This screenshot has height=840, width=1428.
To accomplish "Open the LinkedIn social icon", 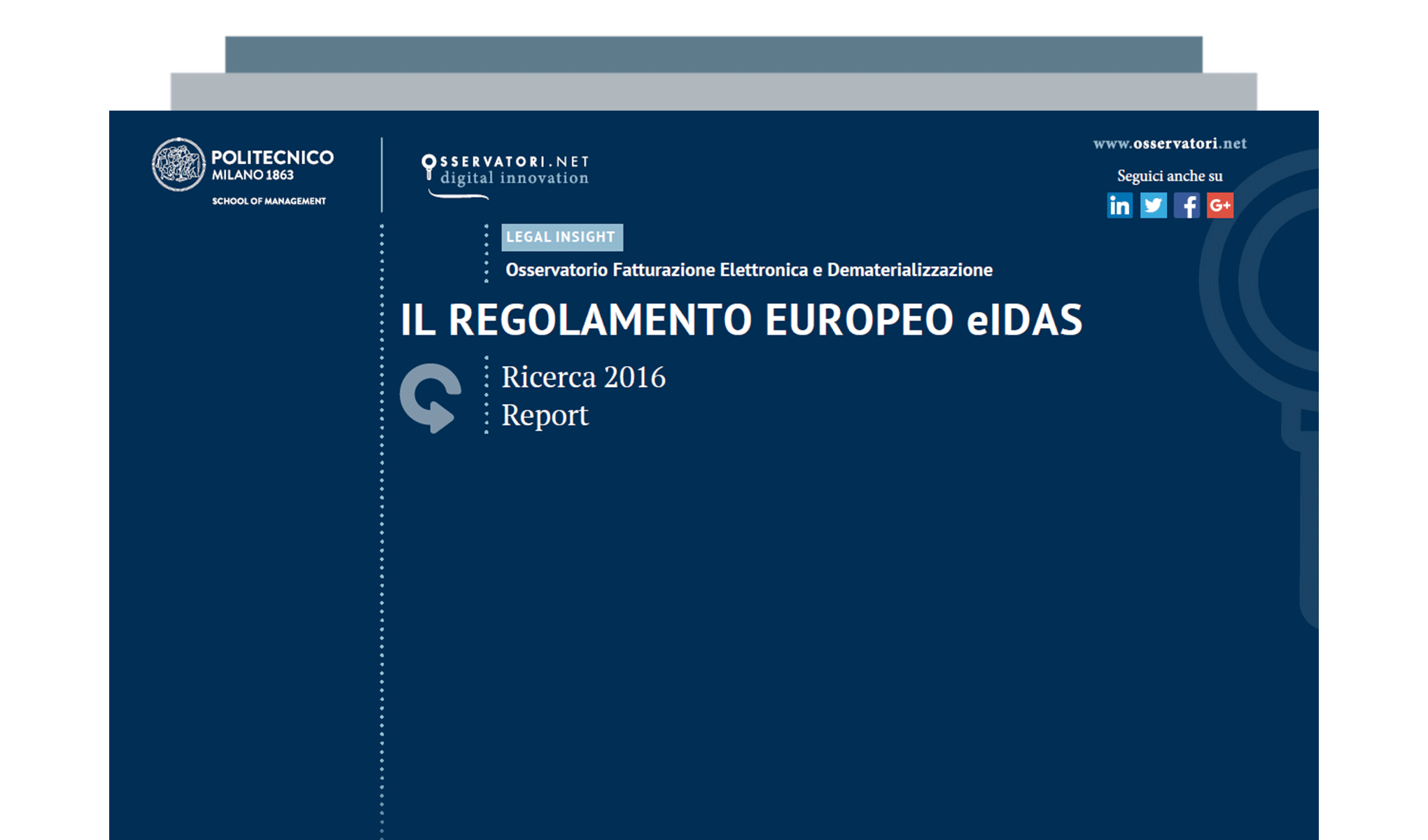I will pos(1120,206).
